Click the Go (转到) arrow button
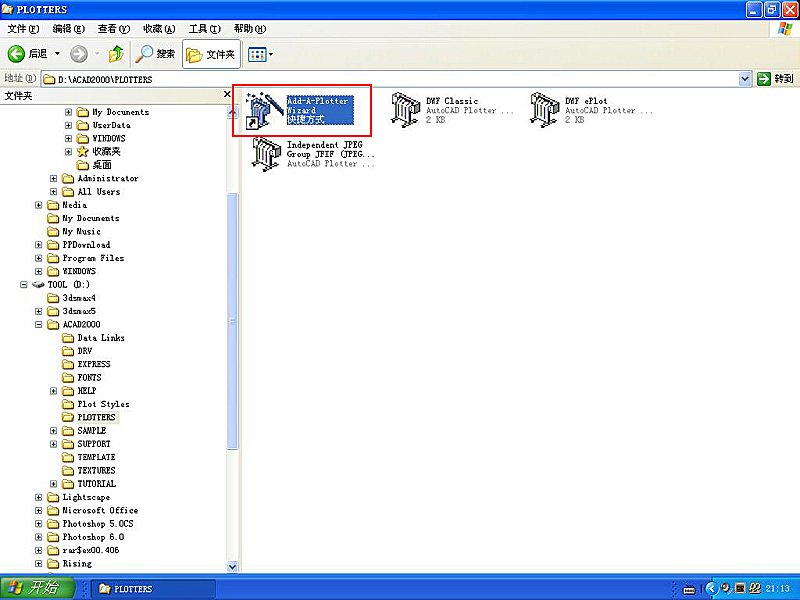This screenshot has width=800, height=600. pyautogui.click(x=764, y=79)
